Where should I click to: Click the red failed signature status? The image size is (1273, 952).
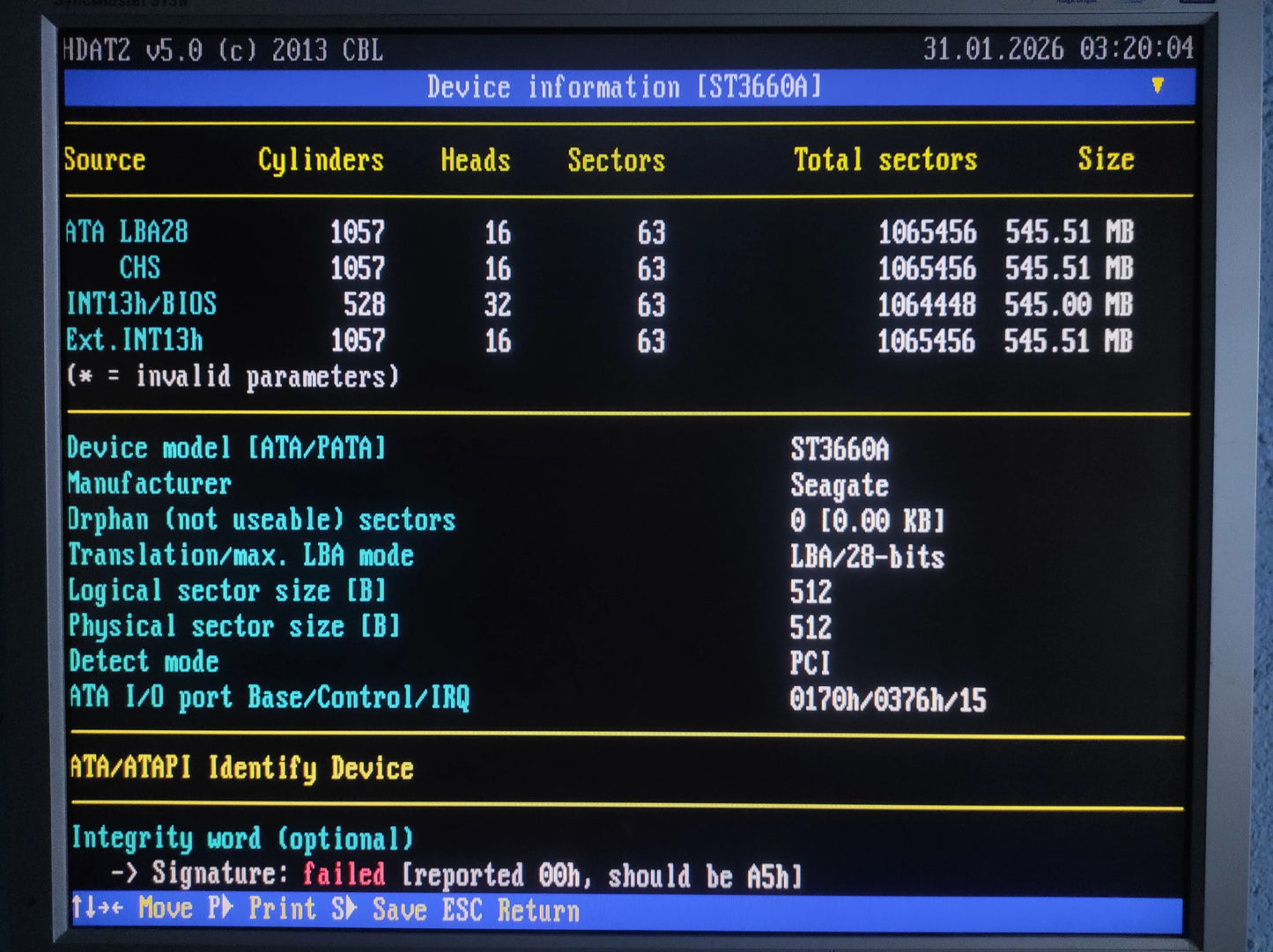click(344, 874)
